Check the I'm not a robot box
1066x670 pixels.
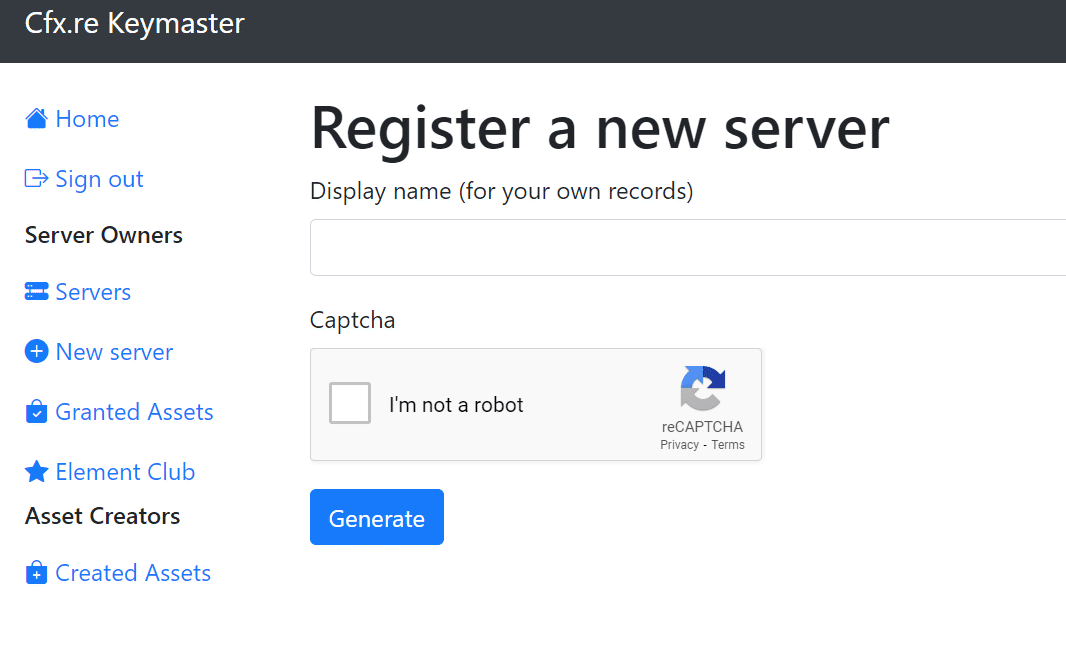click(x=350, y=403)
